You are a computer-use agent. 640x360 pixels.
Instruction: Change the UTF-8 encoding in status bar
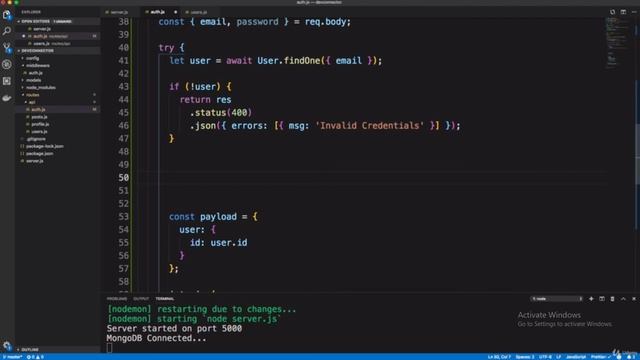pyautogui.click(x=545, y=357)
